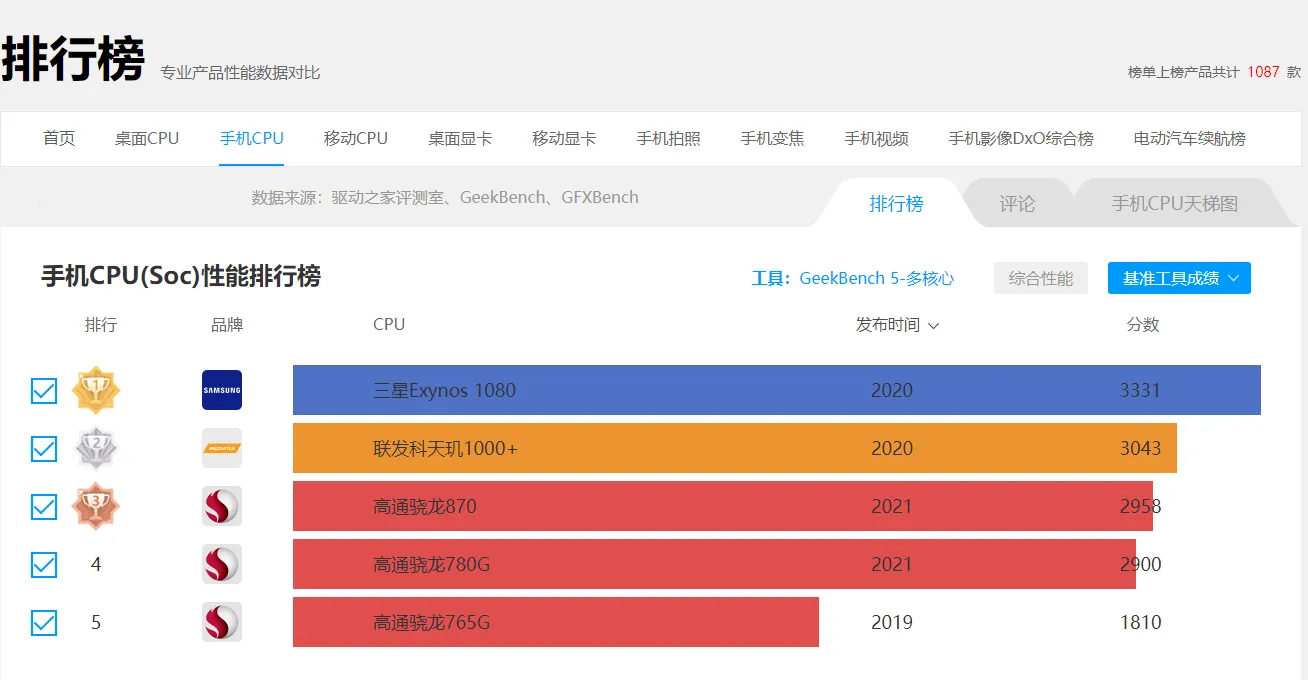Click the Samsung brand logo icon
The height and width of the screenshot is (680, 1308).
pos(222,390)
